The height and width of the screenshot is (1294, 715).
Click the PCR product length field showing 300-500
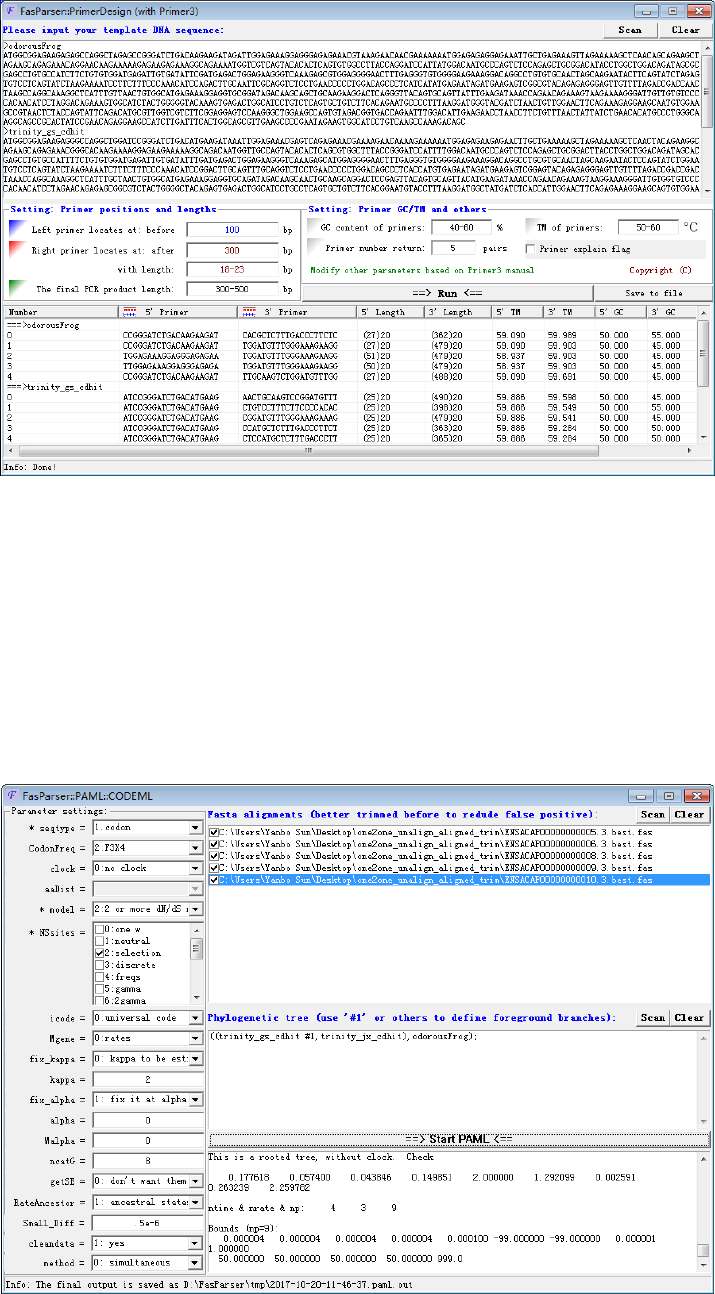coord(233,288)
